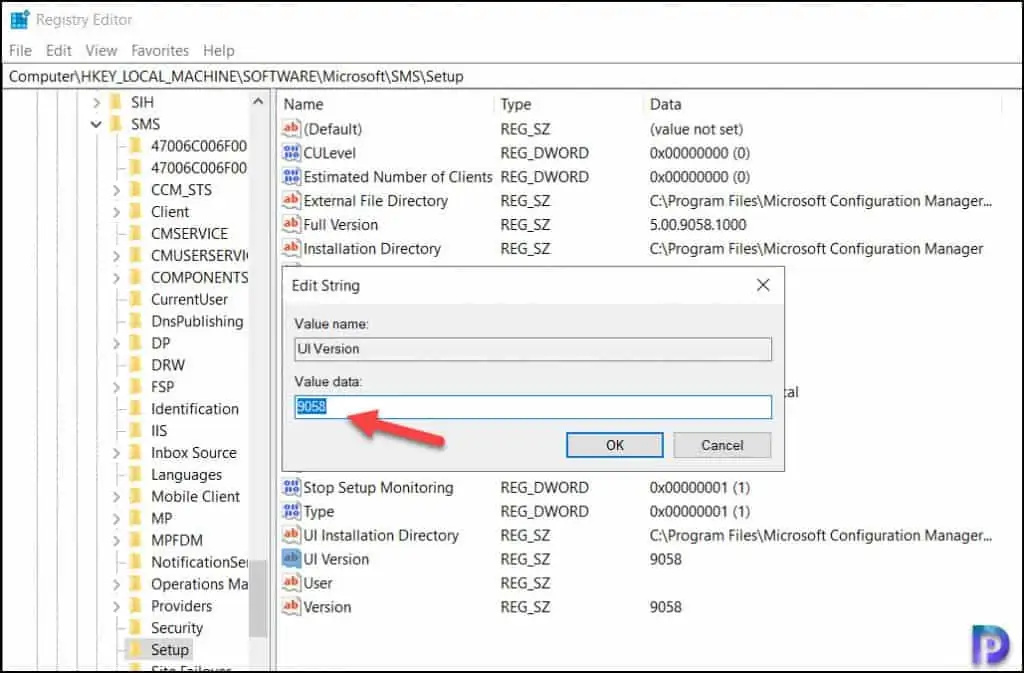Click the tree pane scrollbar thumb
Screen dimensions: 1024x673
tap(258, 598)
